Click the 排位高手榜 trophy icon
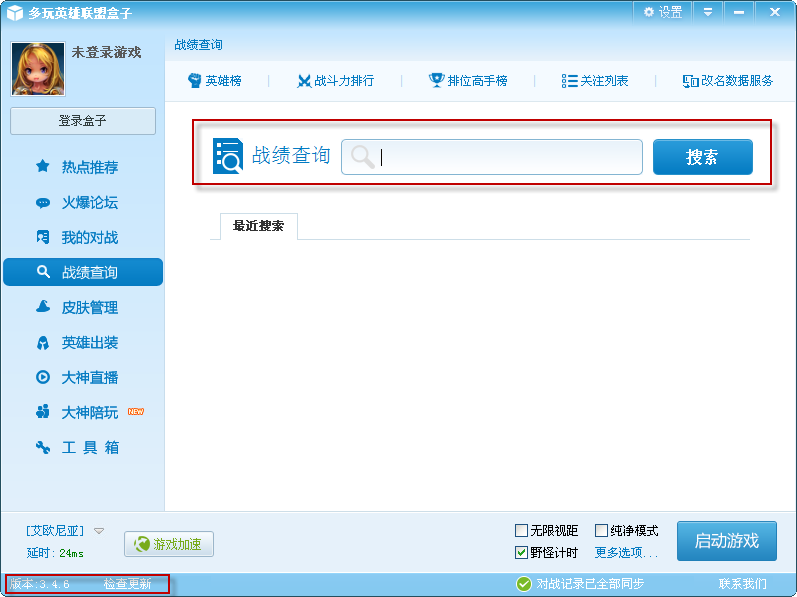Screen dimensions: 797x597 click(x=436, y=80)
